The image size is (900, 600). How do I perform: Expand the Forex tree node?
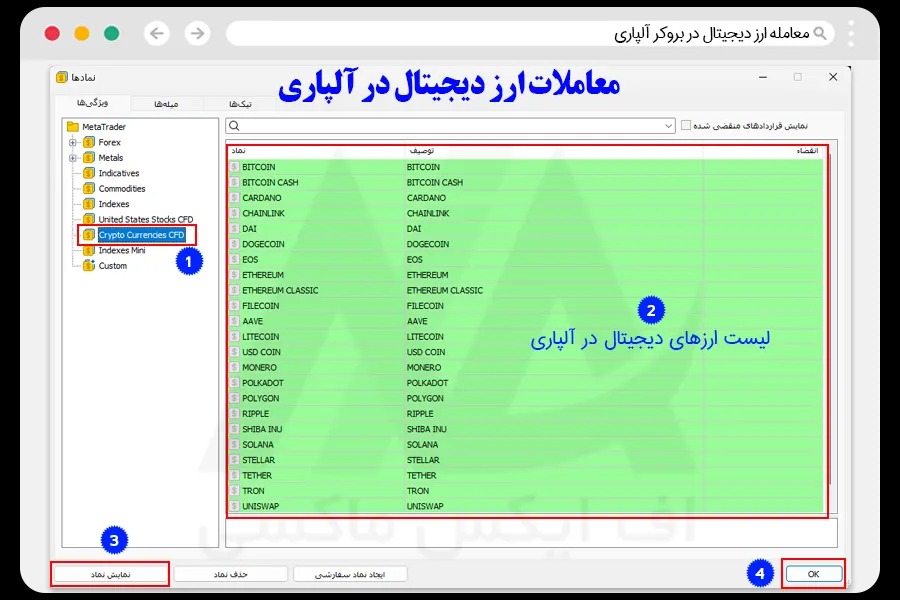coord(73,143)
